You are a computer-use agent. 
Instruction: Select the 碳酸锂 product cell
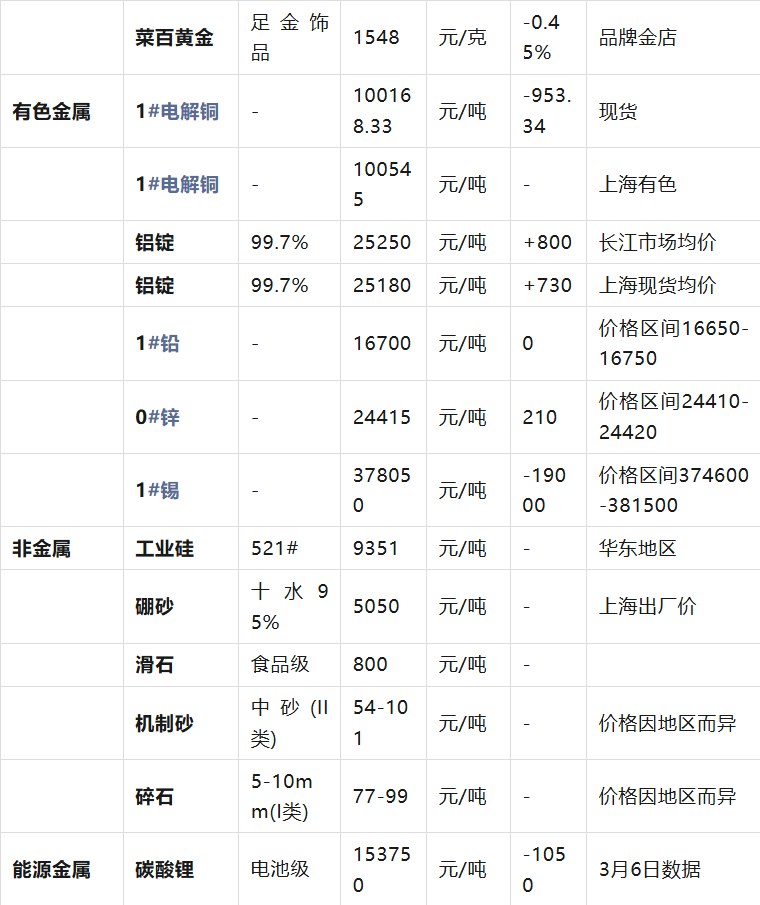pos(165,869)
